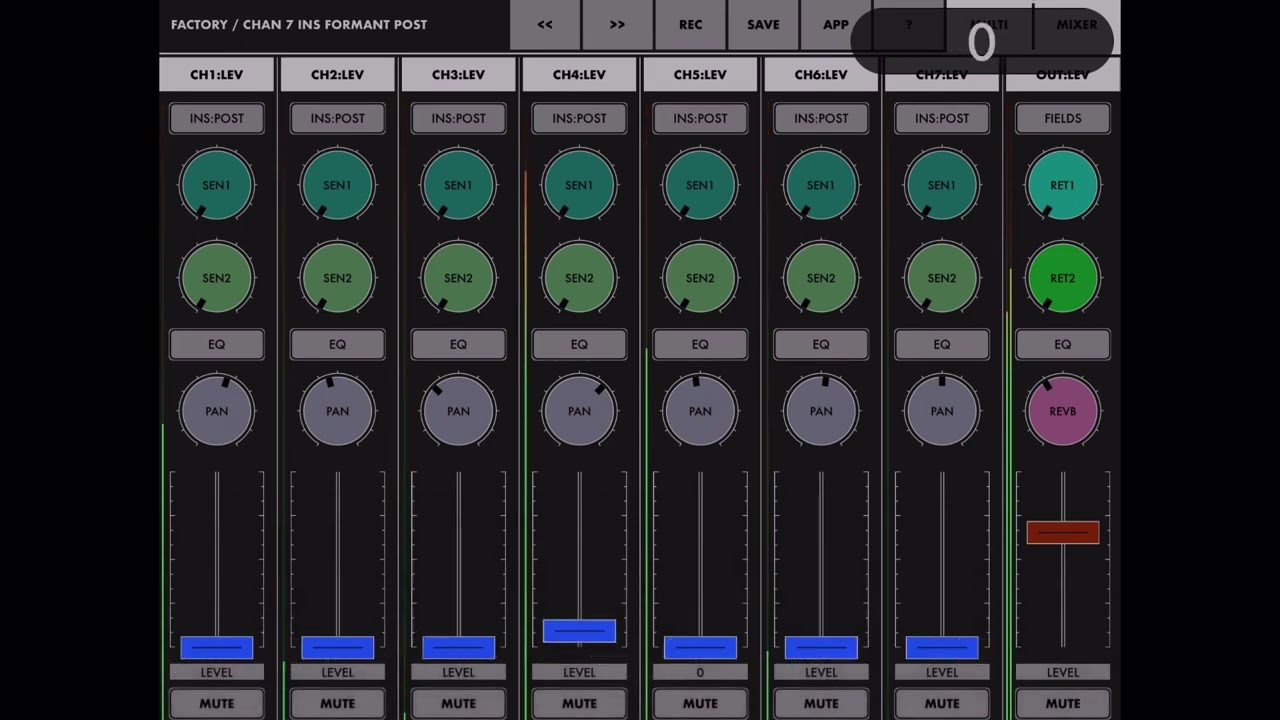
Task: Open CH2:LEV fader parameter selector
Action: coord(337,75)
